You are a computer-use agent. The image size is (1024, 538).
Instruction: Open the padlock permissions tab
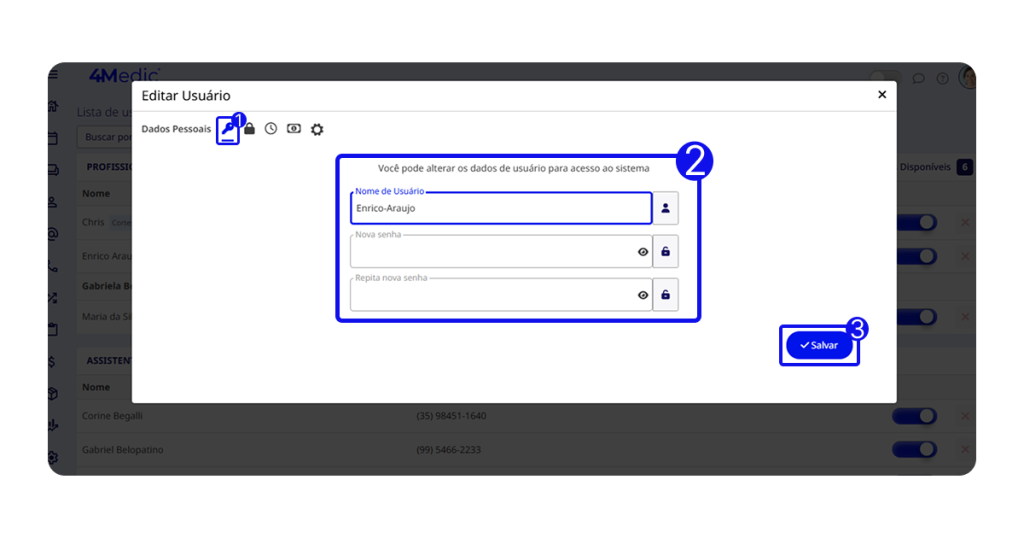coord(250,129)
